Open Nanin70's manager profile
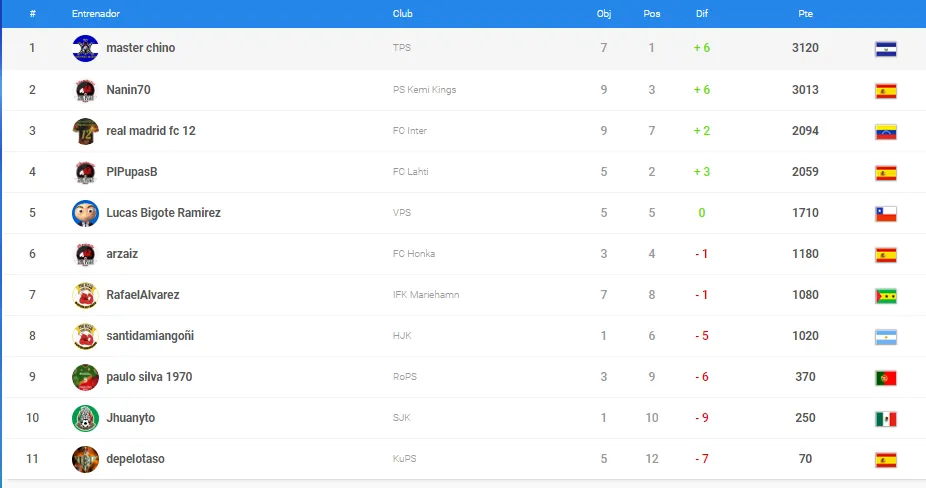 (128, 90)
